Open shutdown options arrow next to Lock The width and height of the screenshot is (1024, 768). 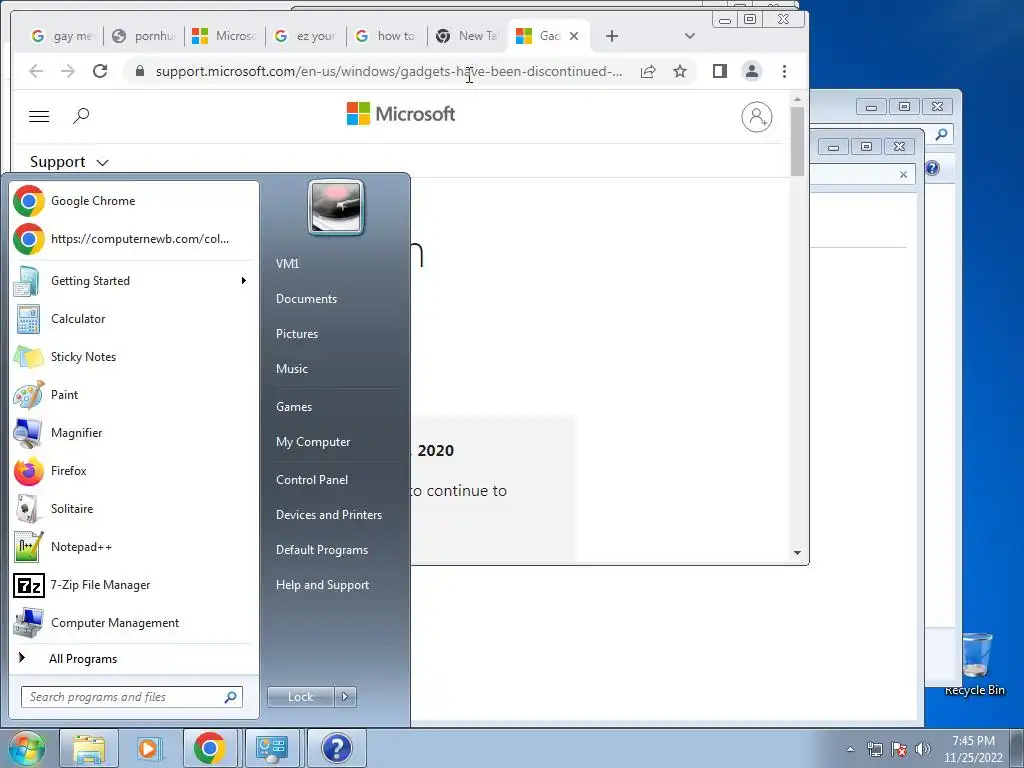(345, 697)
